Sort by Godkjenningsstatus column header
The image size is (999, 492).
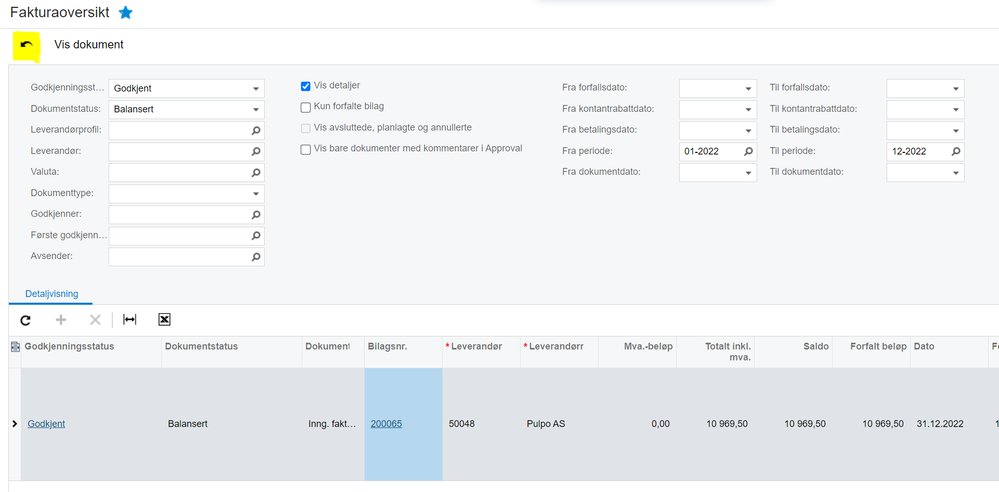(x=91, y=352)
